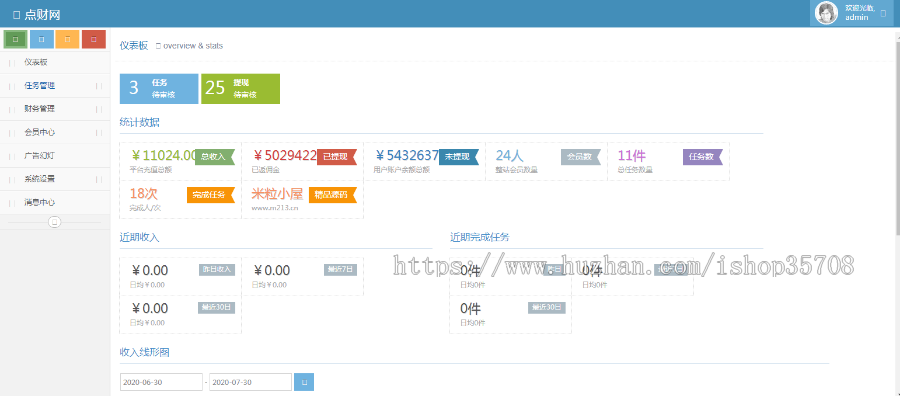Expand the 会员中心 submenu arrow
The width and height of the screenshot is (900, 396).
99,133
